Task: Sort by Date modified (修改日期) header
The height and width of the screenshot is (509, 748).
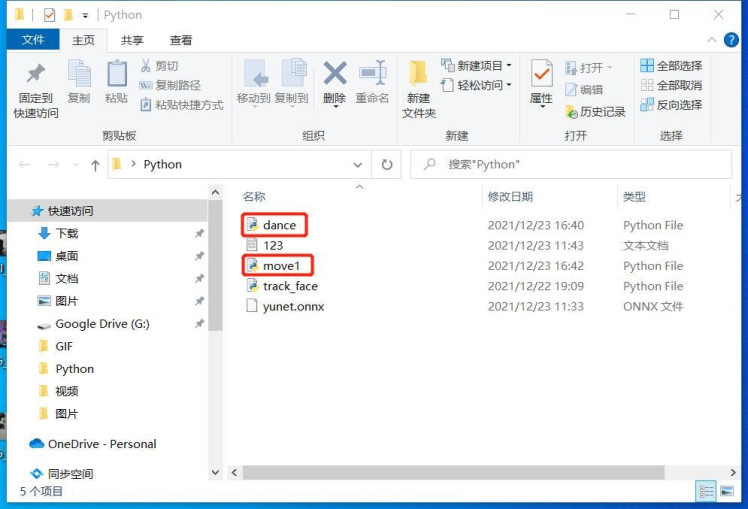Action: [510, 197]
